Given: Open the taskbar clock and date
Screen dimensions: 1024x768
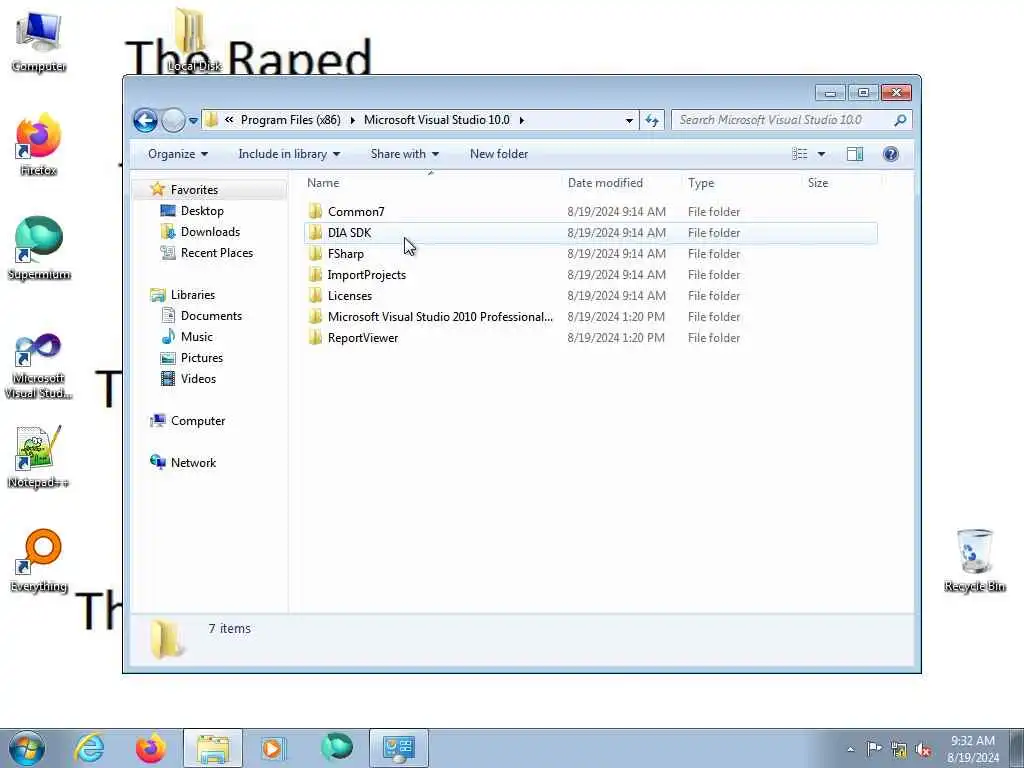Looking at the screenshot, I should [x=973, y=748].
